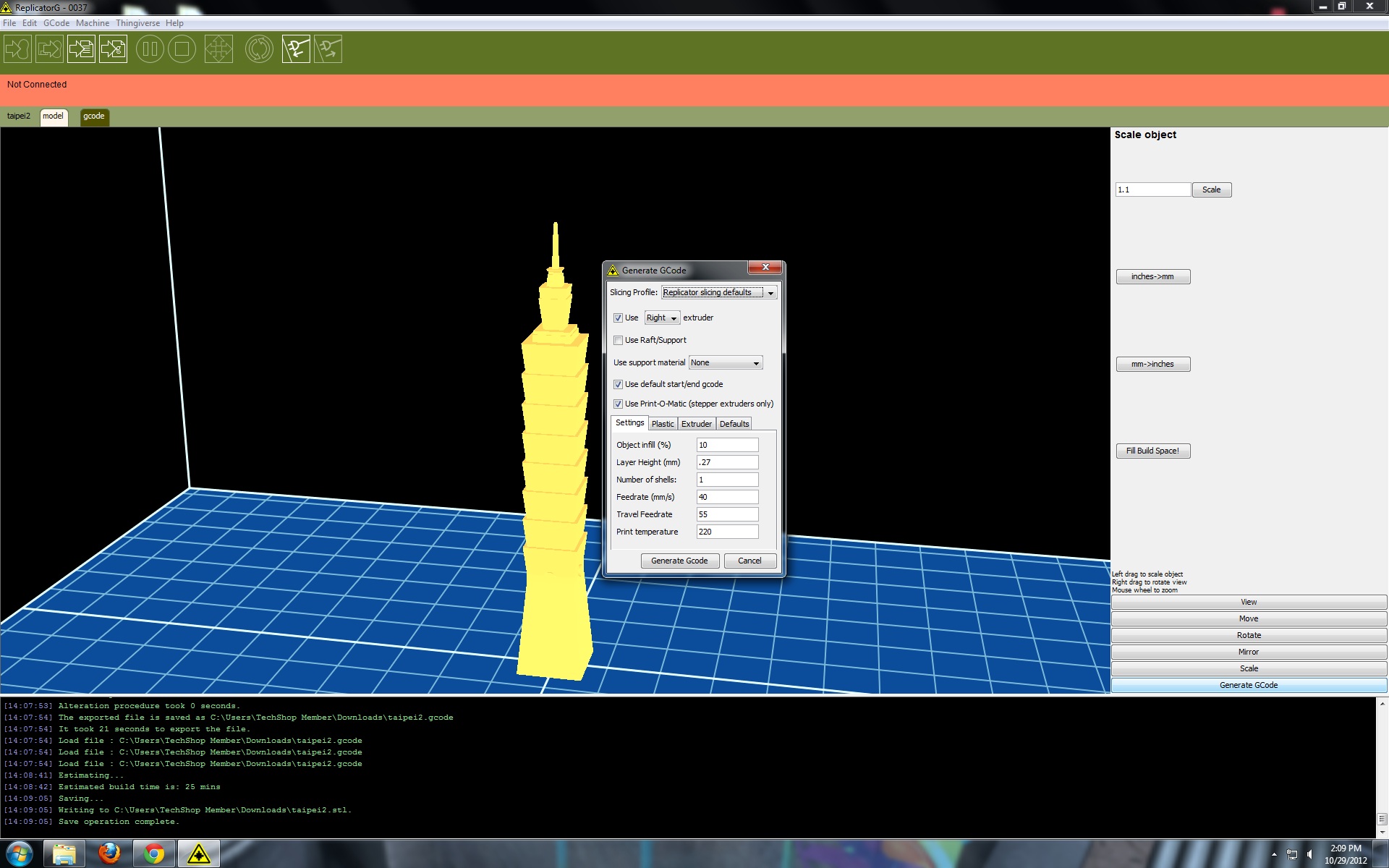Click the Reset machine circular arrows icon
This screenshot has width=1389, height=868.
click(x=259, y=49)
